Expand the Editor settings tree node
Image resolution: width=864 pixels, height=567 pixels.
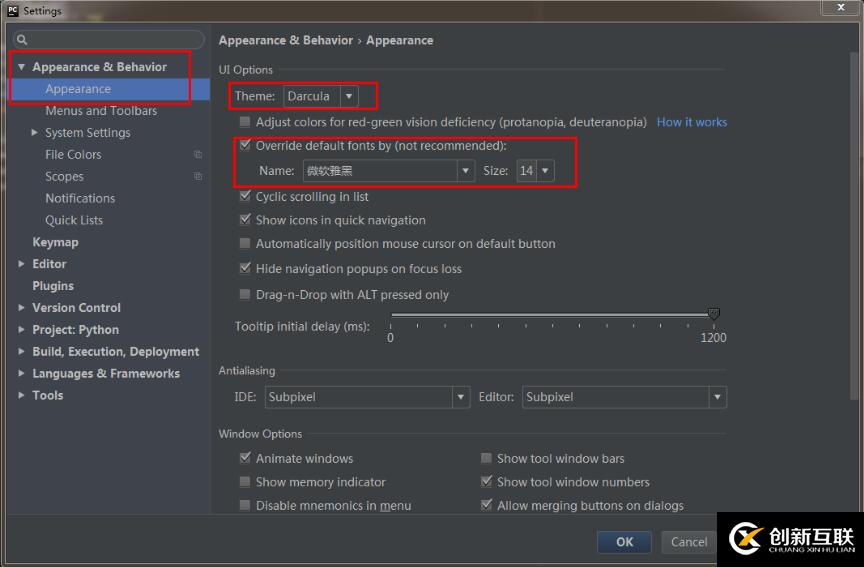pos(21,264)
